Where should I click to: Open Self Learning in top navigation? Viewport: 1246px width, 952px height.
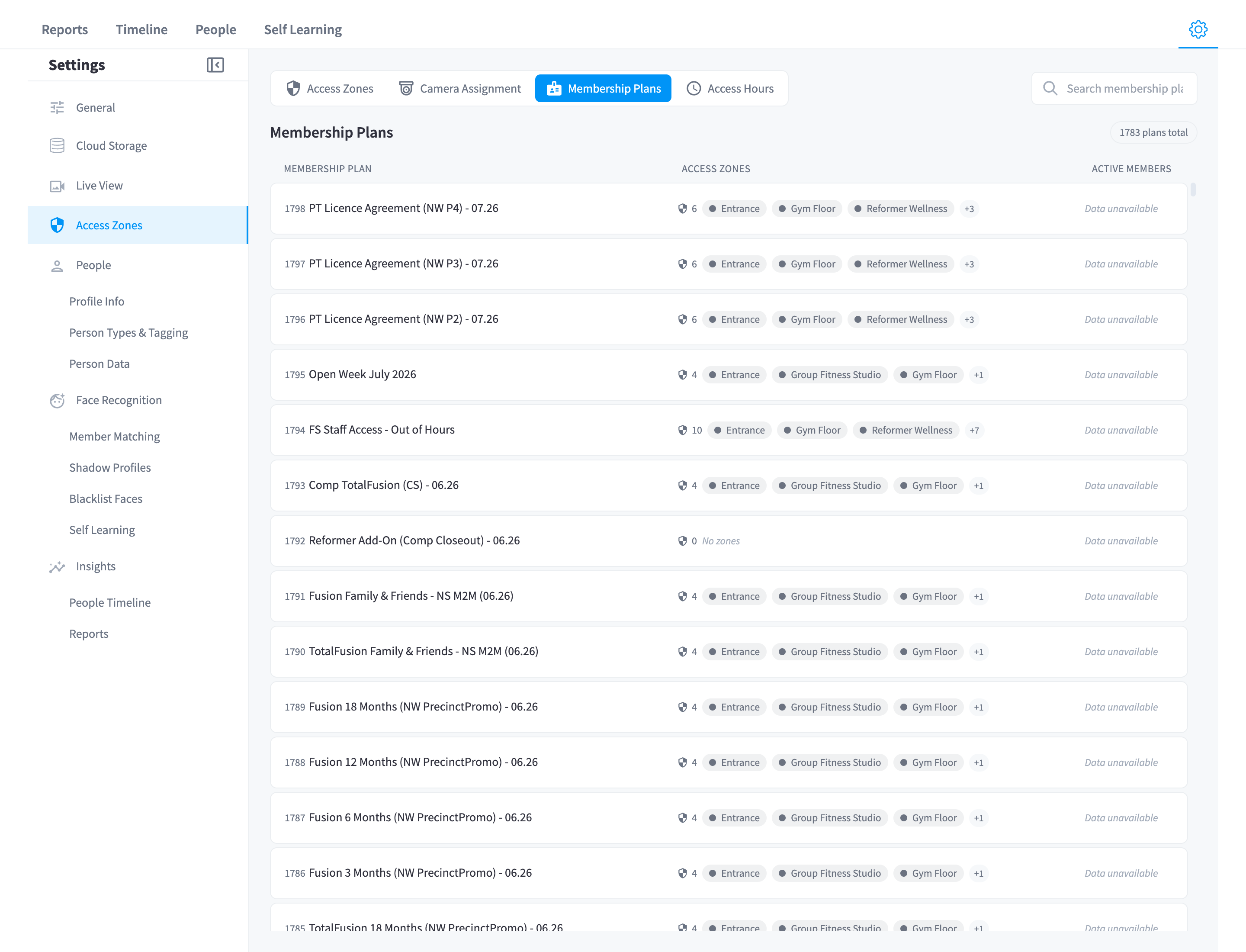tap(302, 29)
